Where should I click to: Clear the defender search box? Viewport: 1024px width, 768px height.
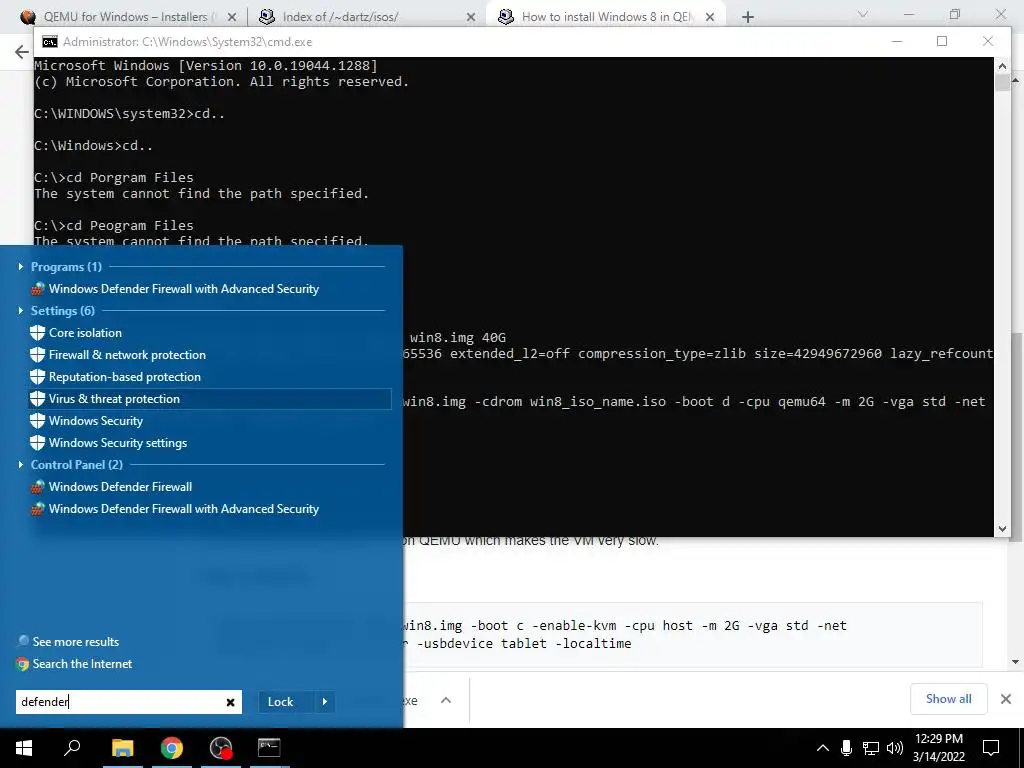pyautogui.click(x=231, y=702)
